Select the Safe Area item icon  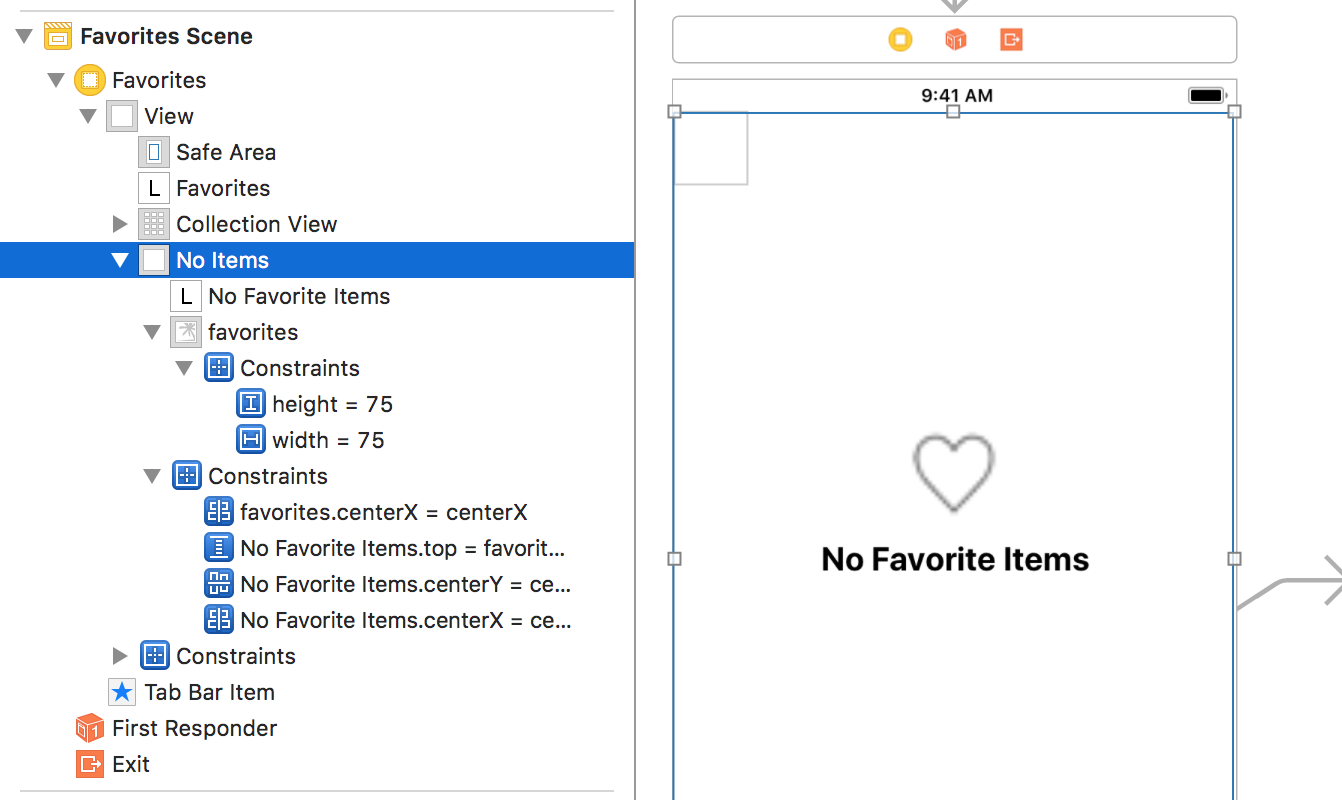point(154,152)
